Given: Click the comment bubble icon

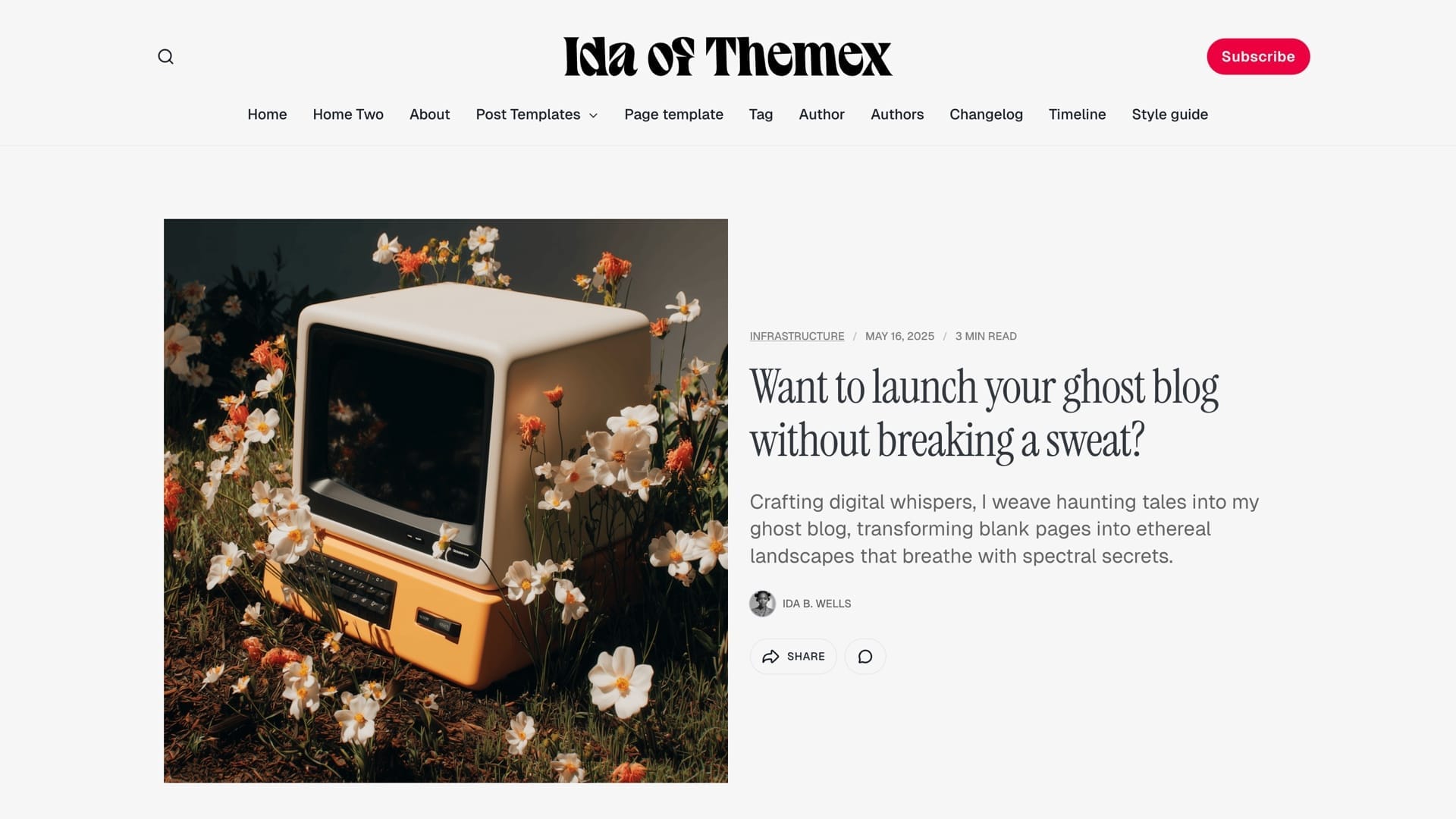Looking at the screenshot, I should point(865,657).
